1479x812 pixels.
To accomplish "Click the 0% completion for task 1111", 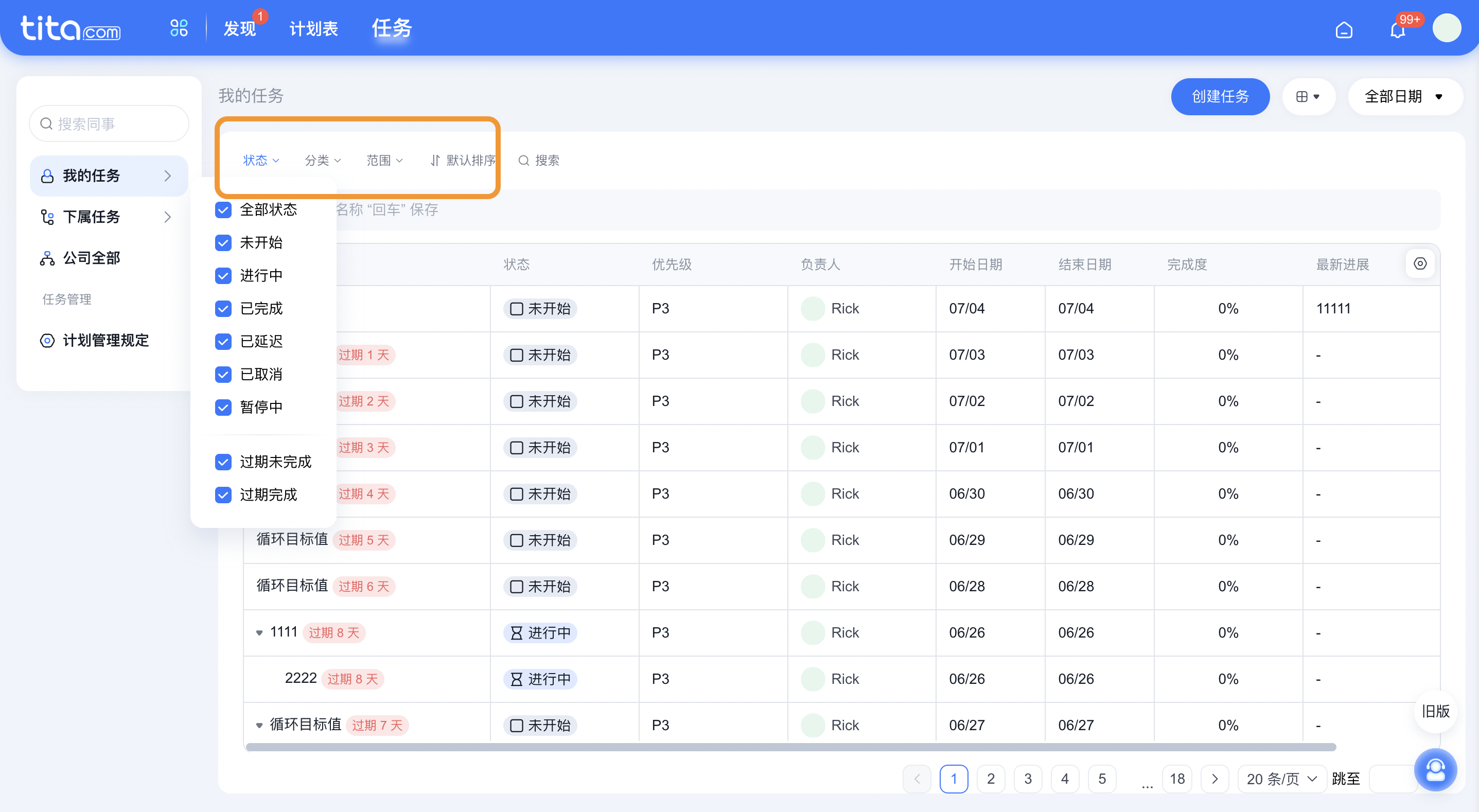I will click(x=1228, y=632).
